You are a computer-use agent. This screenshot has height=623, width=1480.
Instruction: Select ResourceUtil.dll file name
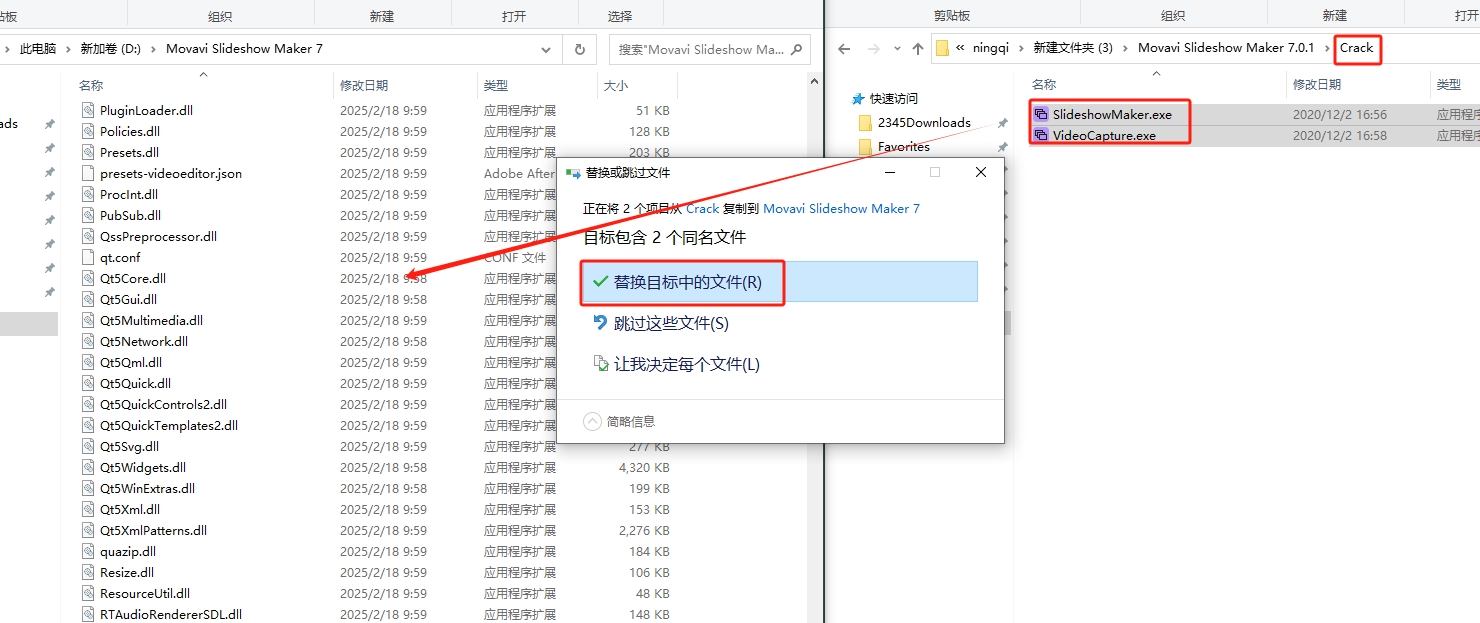145,593
